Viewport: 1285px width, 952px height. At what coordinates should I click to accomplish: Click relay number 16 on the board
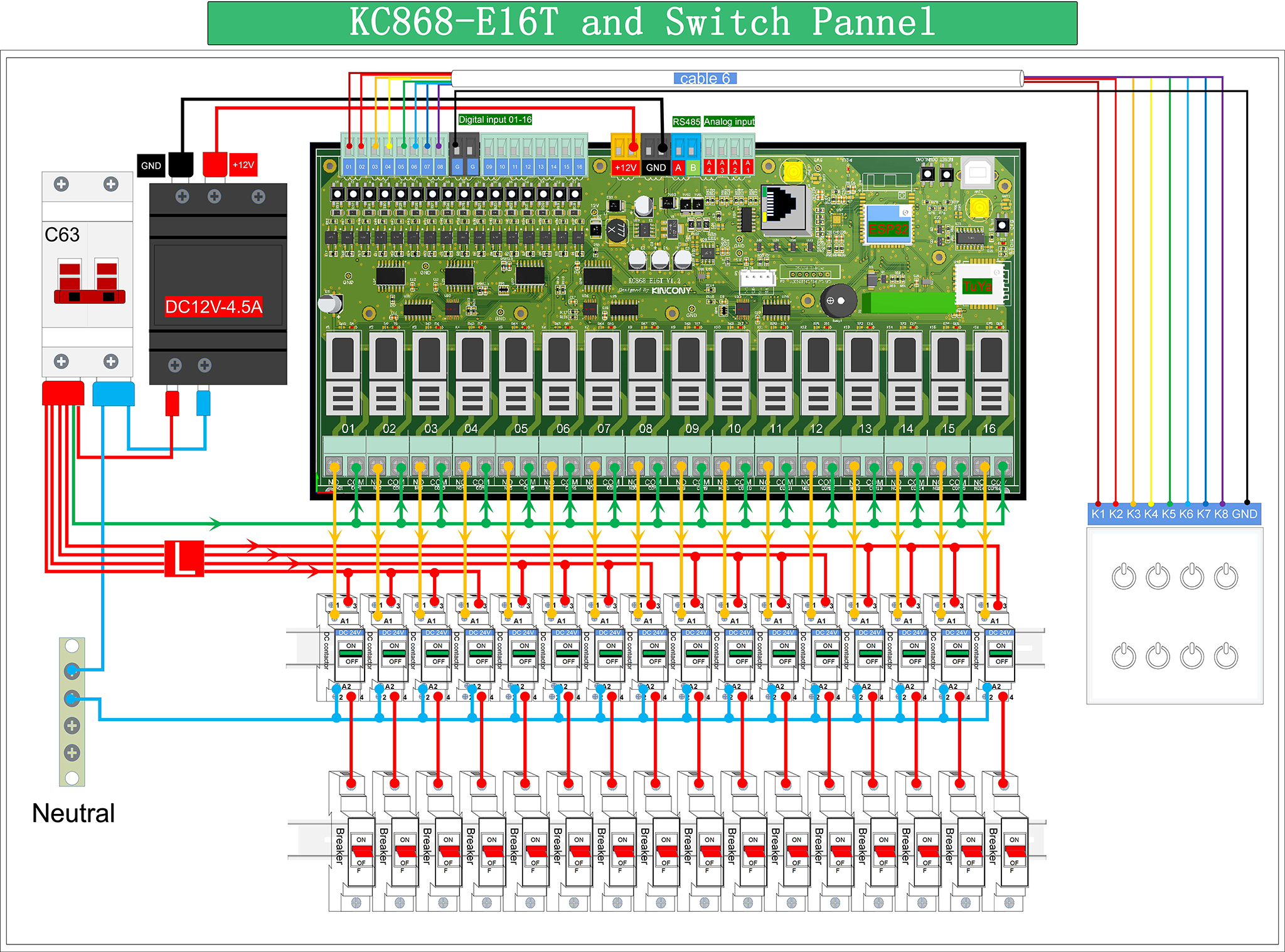point(991,373)
